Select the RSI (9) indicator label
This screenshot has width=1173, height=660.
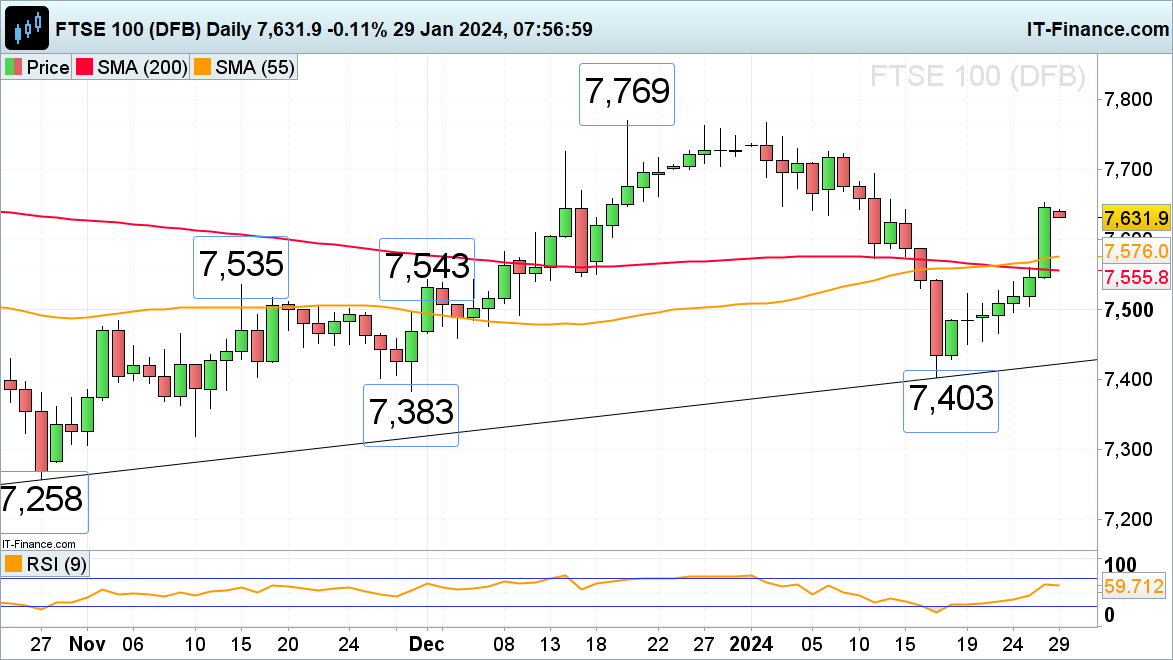pyautogui.click(x=57, y=563)
